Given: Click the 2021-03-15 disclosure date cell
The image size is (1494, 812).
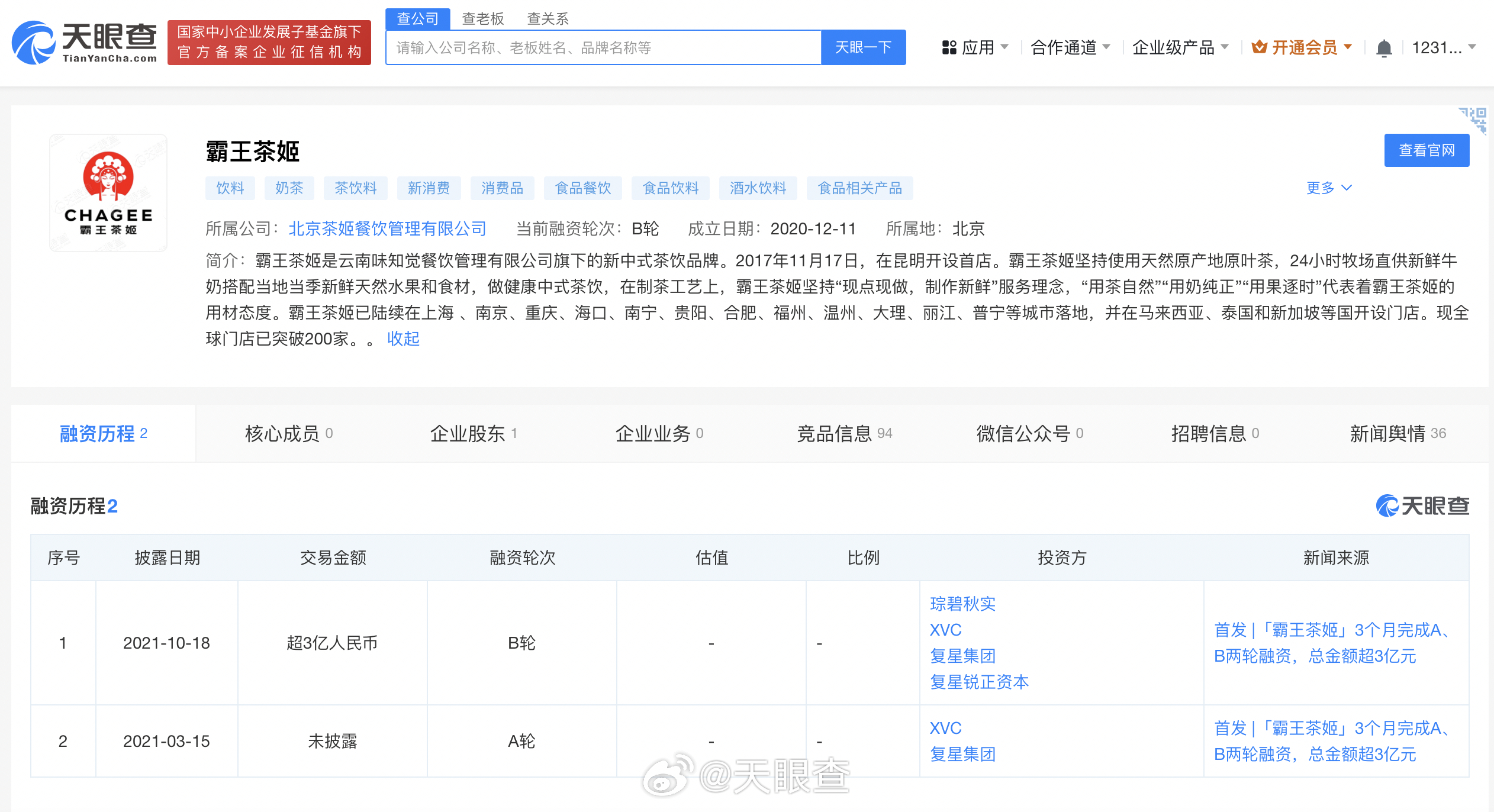Looking at the screenshot, I should coord(166,741).
